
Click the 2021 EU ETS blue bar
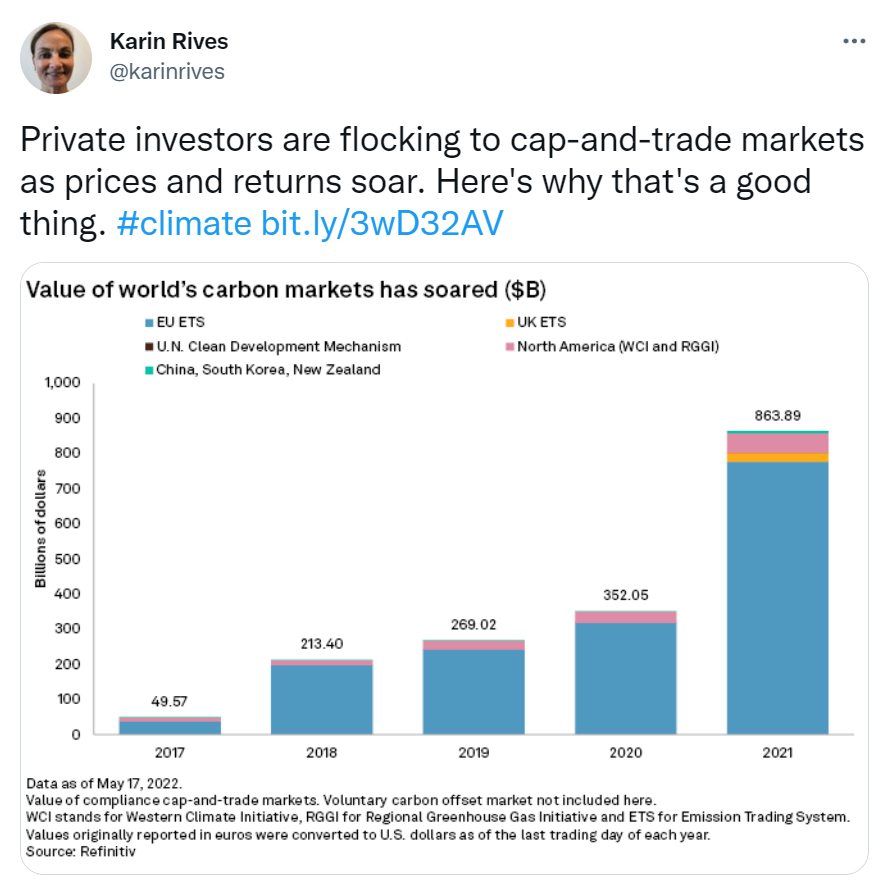coord(778,598)
